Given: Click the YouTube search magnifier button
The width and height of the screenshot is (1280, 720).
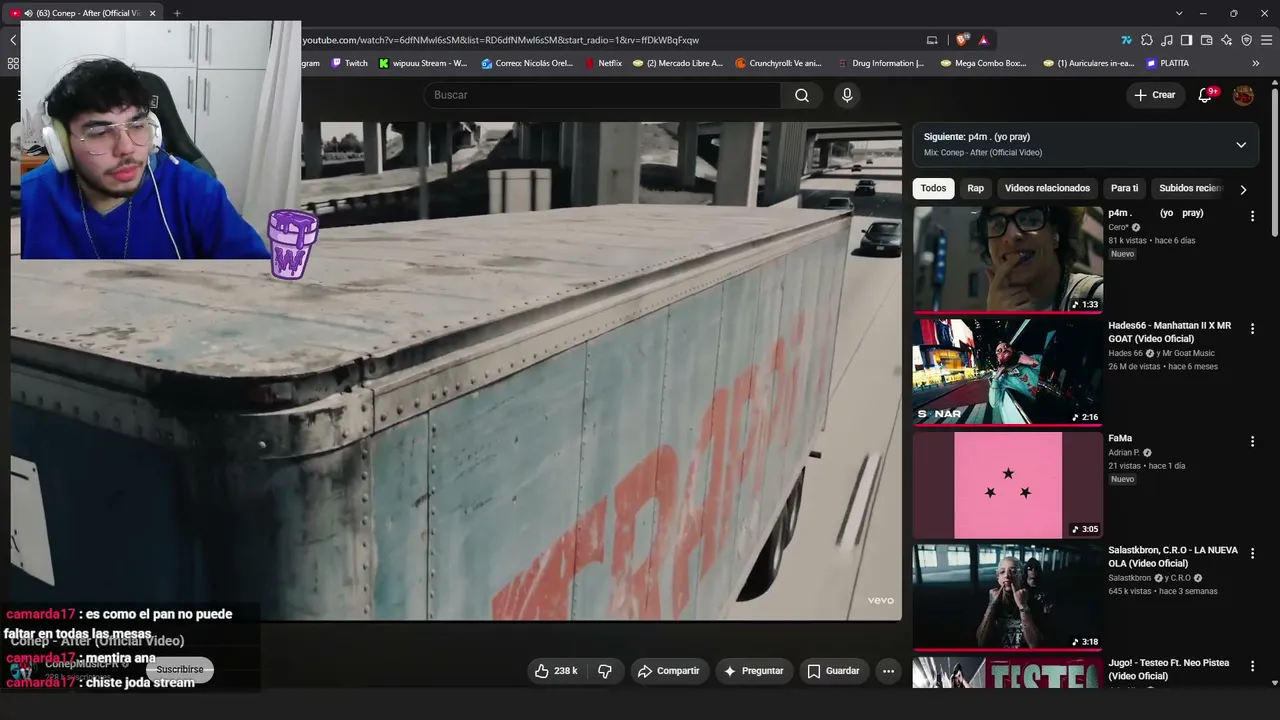Looking at the screenshot, I should tap(802, 95).
